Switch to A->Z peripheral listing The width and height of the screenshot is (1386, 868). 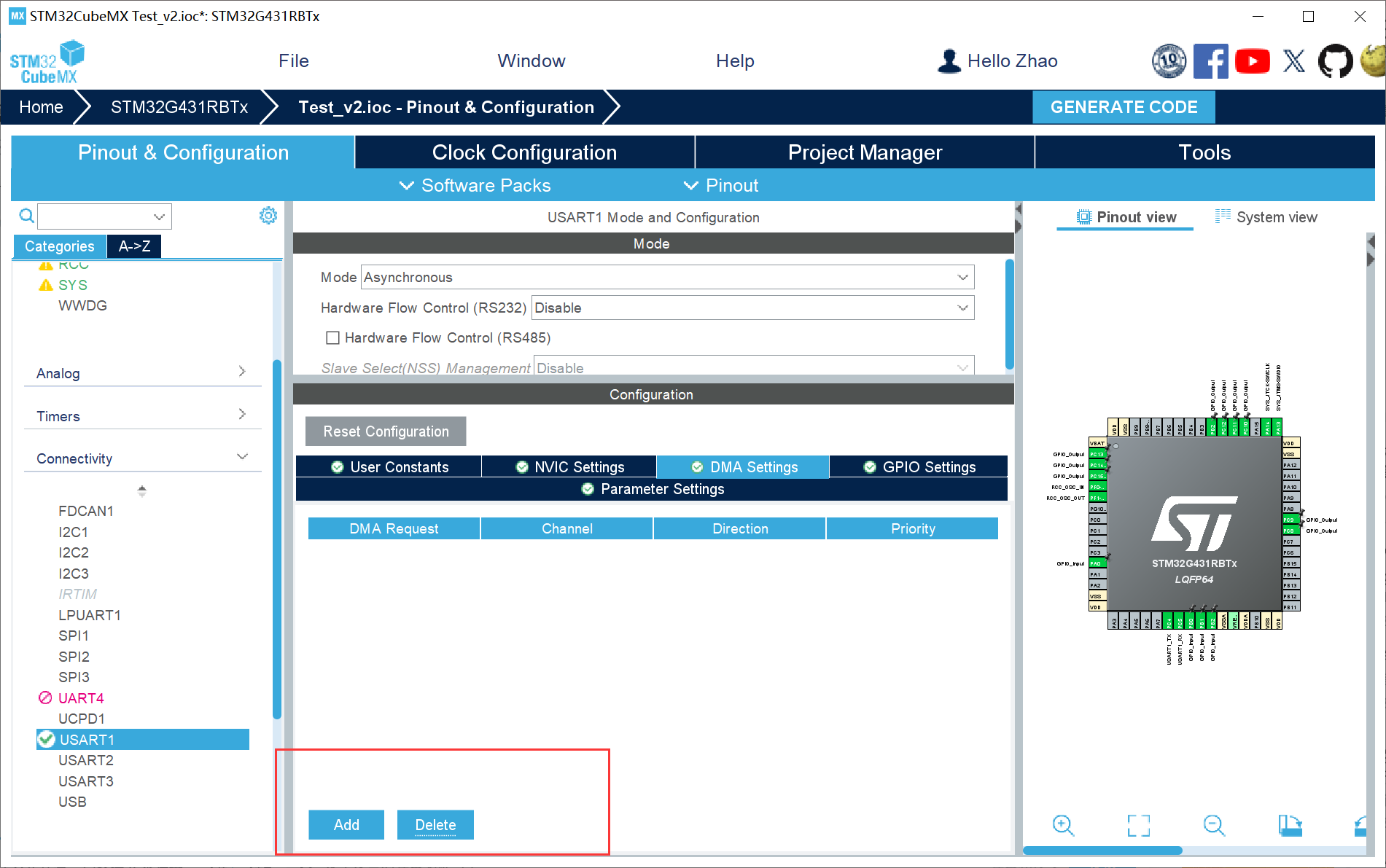click(x=134, y=246)
